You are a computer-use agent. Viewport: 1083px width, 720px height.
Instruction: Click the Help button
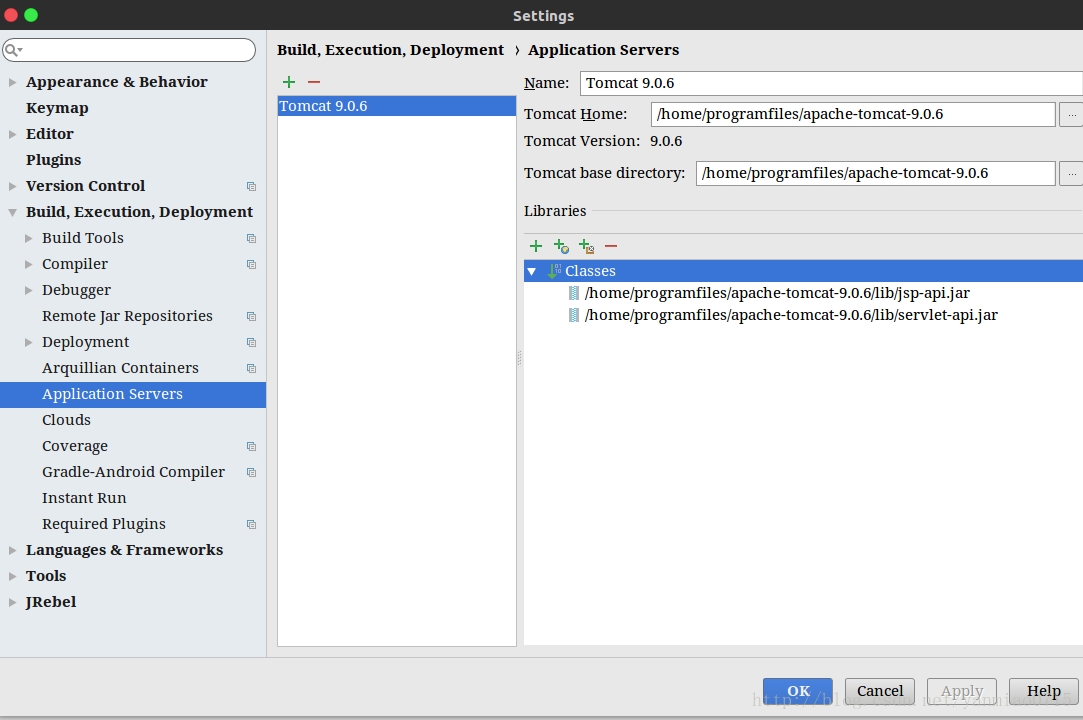1044,691
